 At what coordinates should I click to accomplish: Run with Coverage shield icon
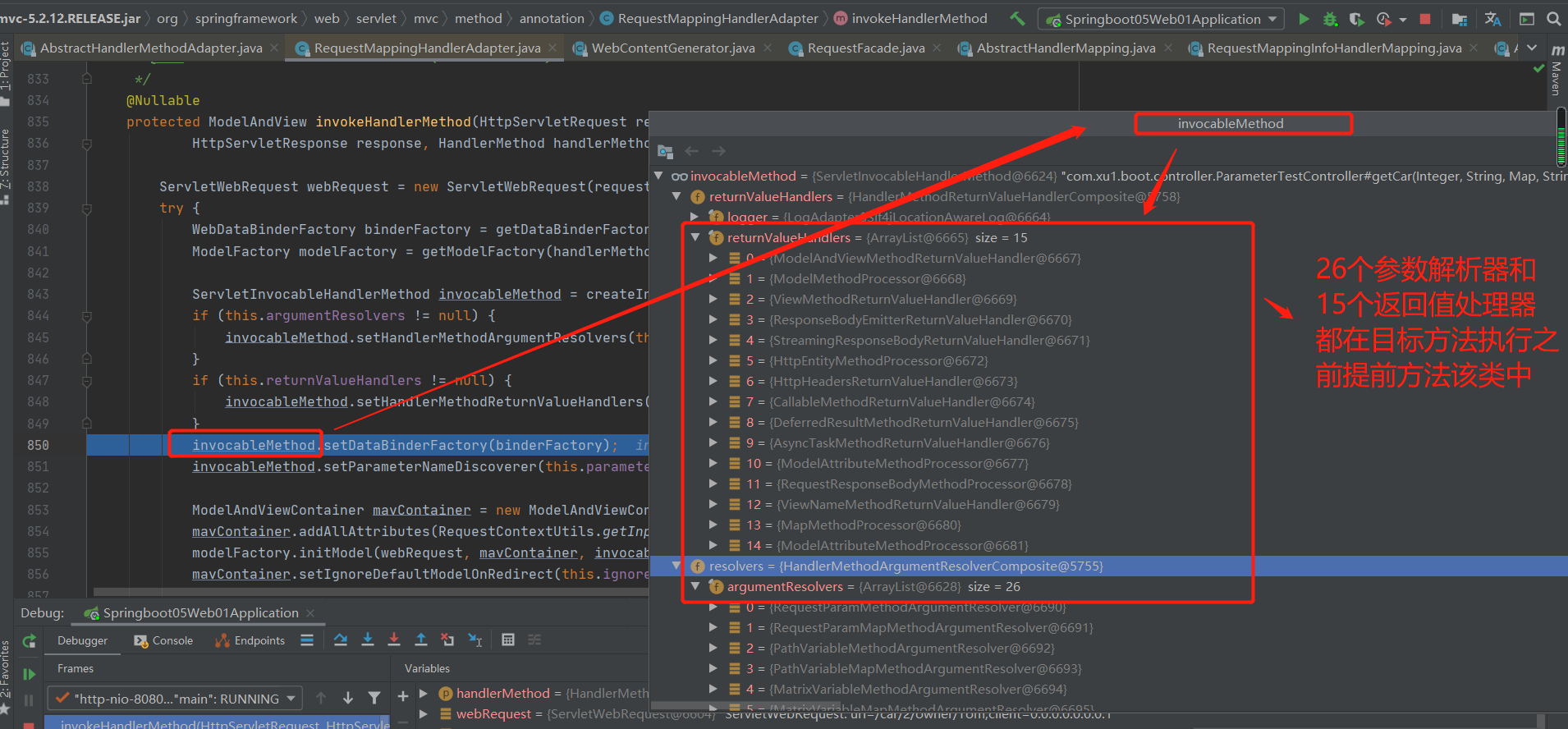coord(1356,18)
